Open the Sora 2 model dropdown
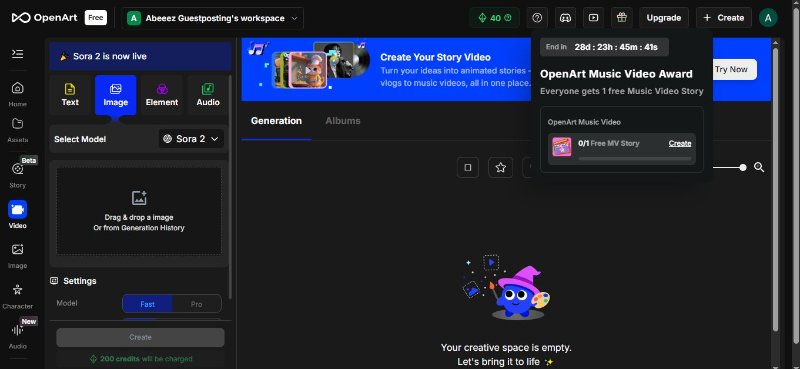 point(191,139)
